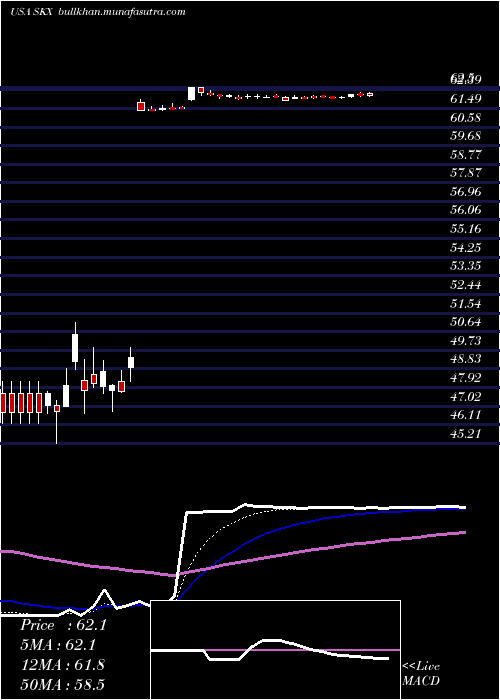The image size is (500, 700).
Task: Select the 47.92 price axis label
Action: click(465, 378)
